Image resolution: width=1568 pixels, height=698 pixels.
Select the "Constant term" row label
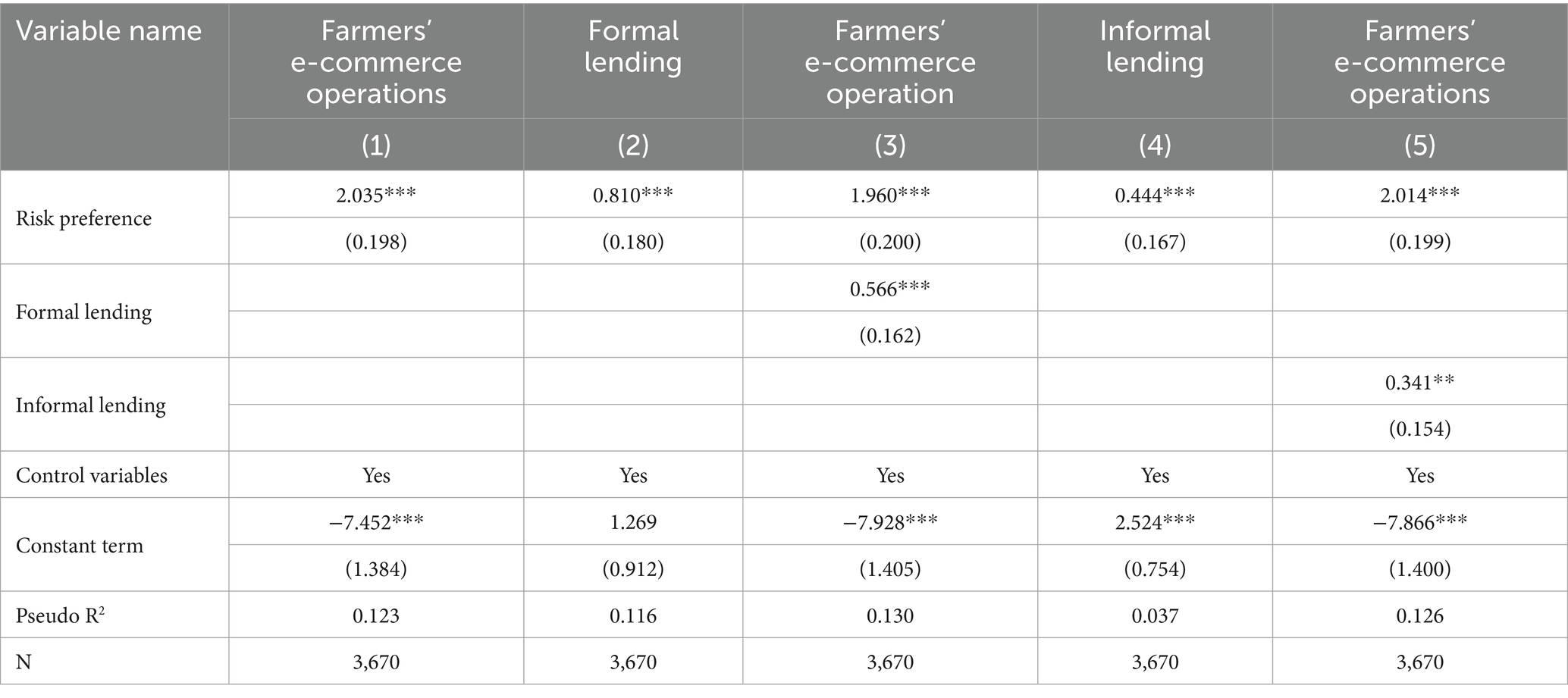(80, 546)
